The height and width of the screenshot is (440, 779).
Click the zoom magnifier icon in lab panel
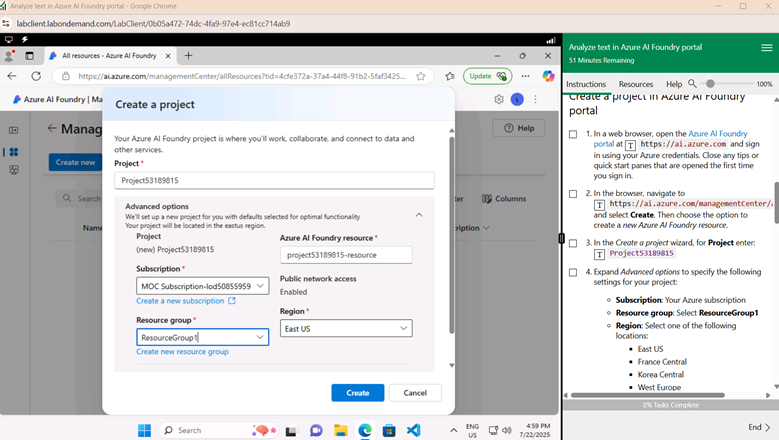click(x=692, y=84)
